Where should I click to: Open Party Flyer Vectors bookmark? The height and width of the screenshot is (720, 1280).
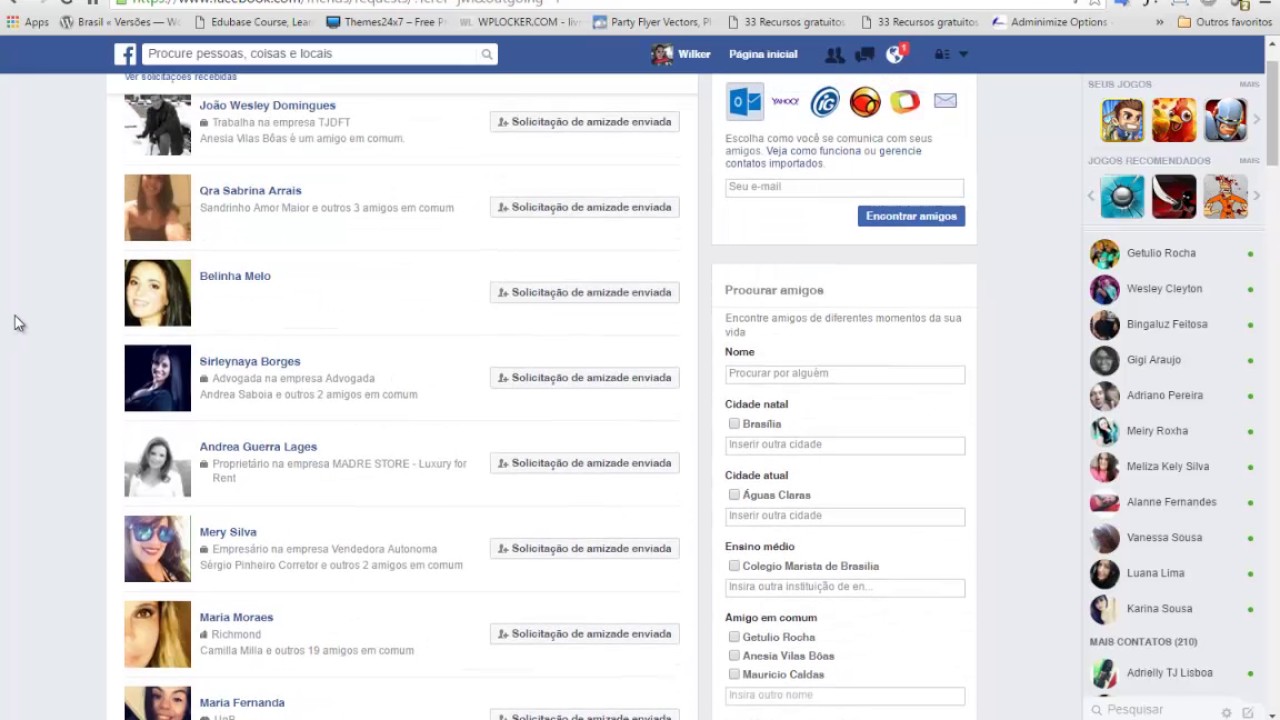coord(652,21)
